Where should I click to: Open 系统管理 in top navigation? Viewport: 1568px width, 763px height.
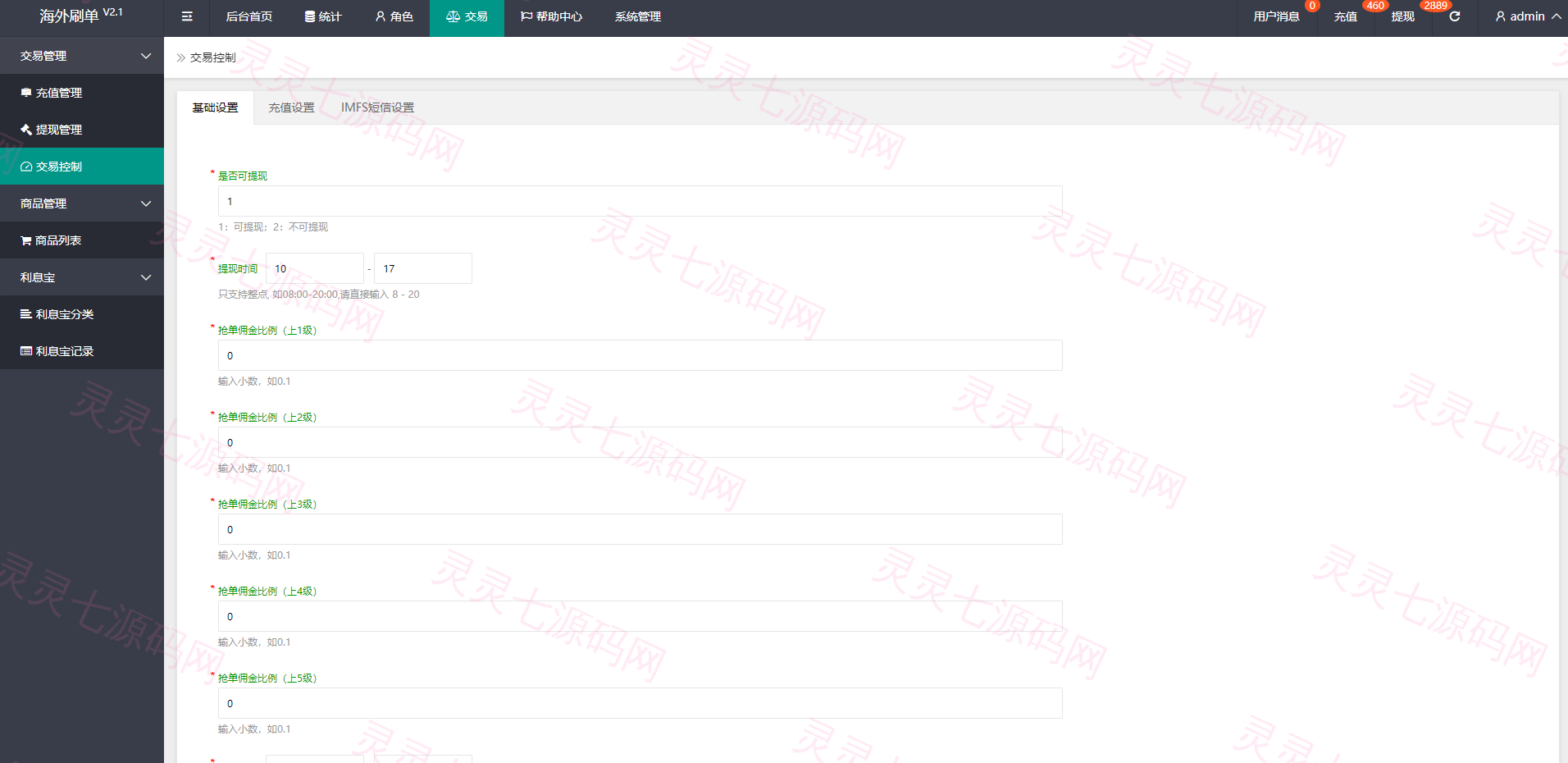point(638,16)
